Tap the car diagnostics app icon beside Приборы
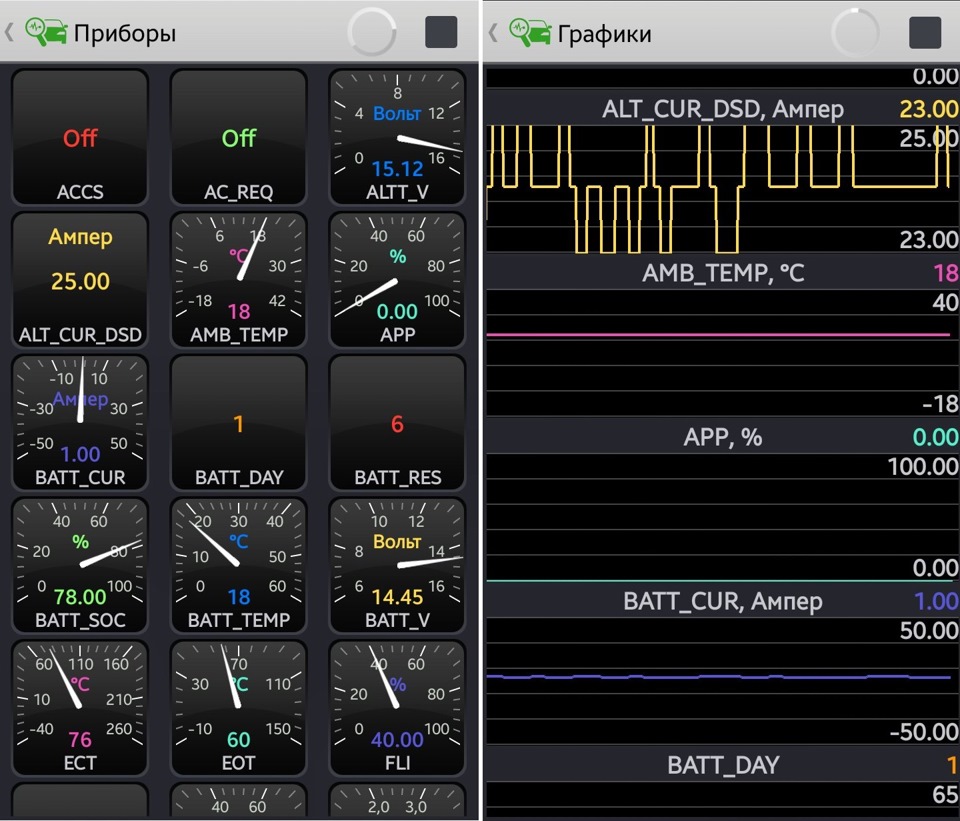Viewport: 960px width, 821px height. coord(46,32)
